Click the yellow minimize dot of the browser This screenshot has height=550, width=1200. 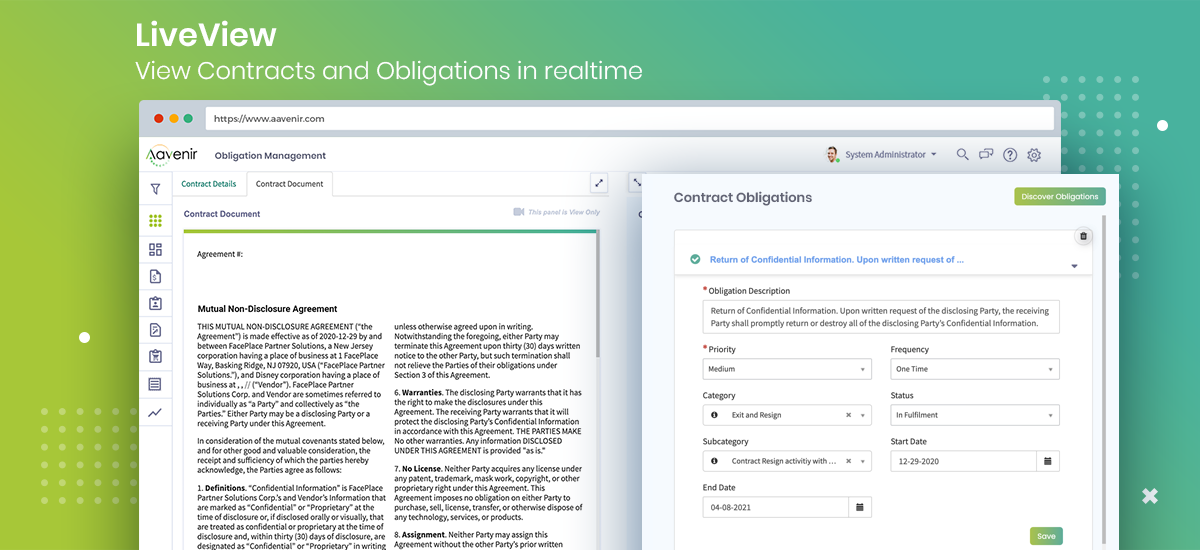(x=173, y=118)
